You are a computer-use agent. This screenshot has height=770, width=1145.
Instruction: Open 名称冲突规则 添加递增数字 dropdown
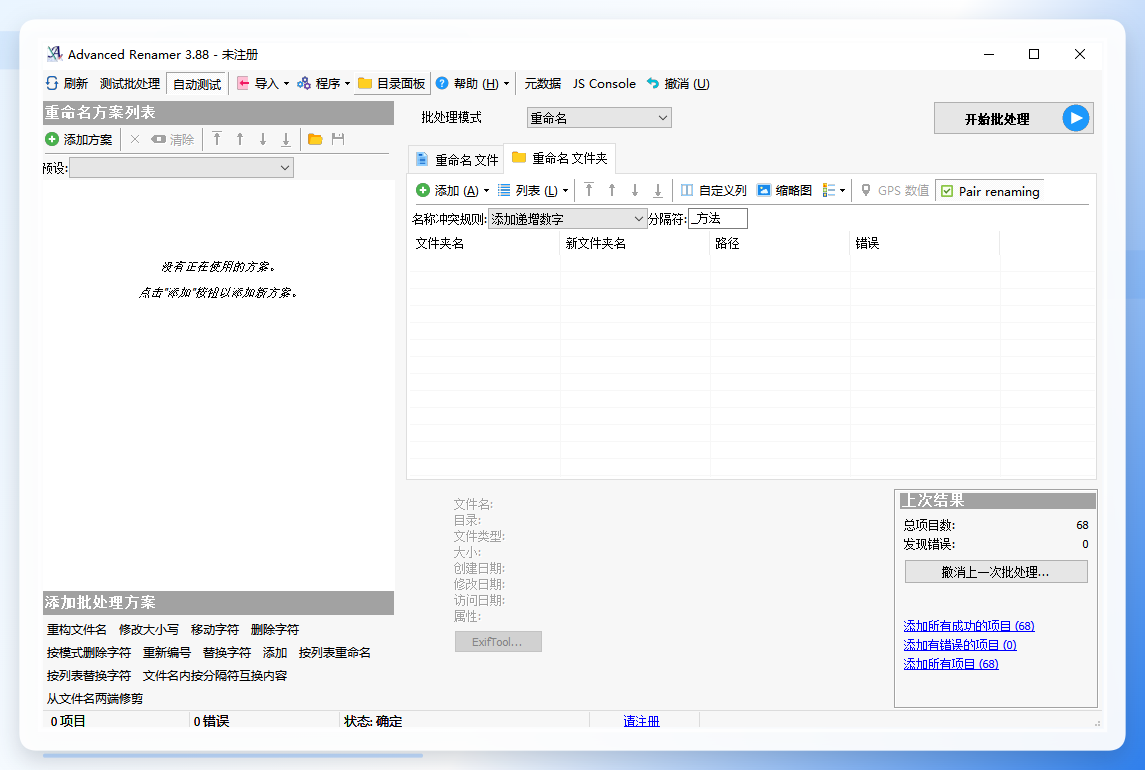(x=567, y=218)
